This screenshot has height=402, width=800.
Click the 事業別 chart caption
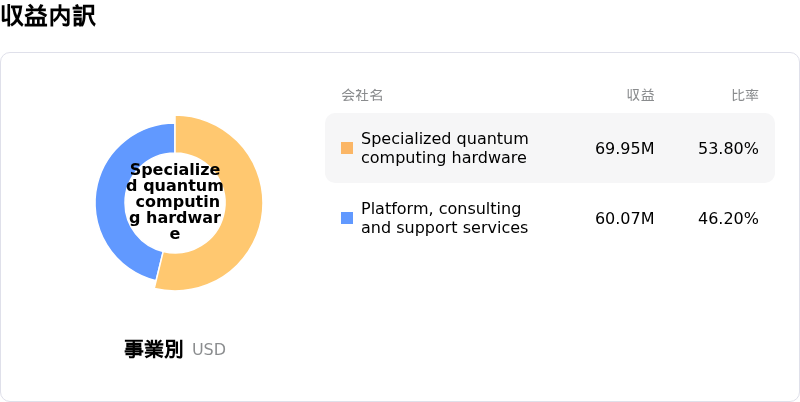pos(153,349)
